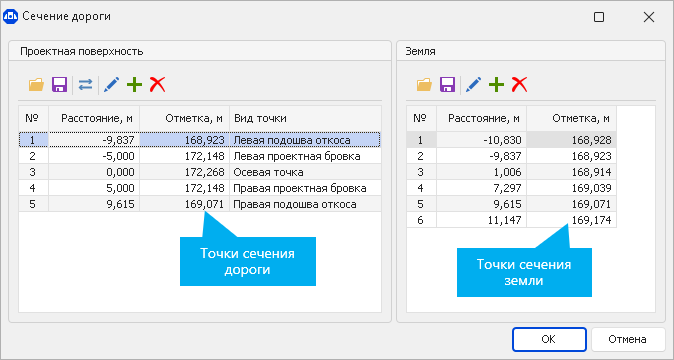Select row Осевая точка in project table
The width and height of the screenshot is (674, 360).
200,172
